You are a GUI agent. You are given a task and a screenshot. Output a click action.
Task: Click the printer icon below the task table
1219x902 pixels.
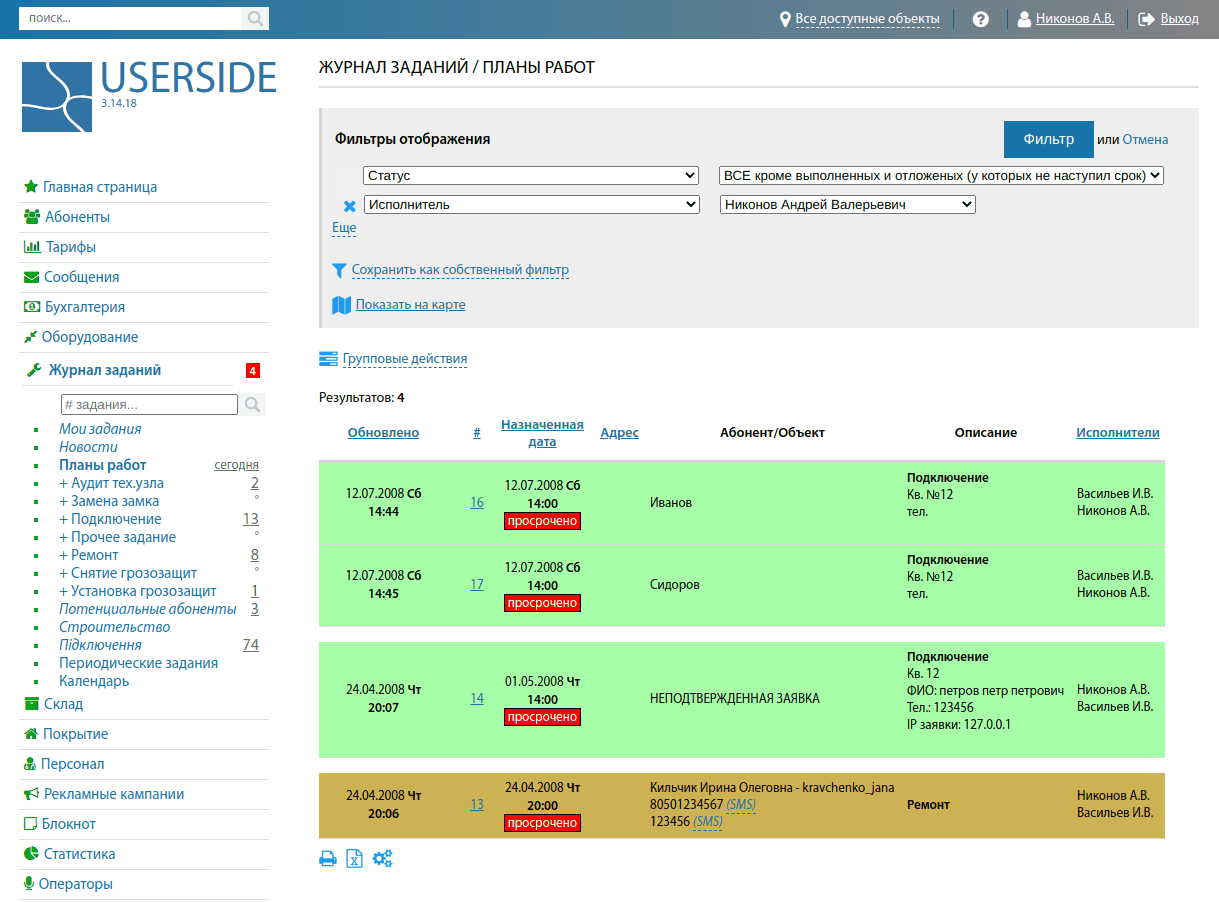[x=327, y=858]
